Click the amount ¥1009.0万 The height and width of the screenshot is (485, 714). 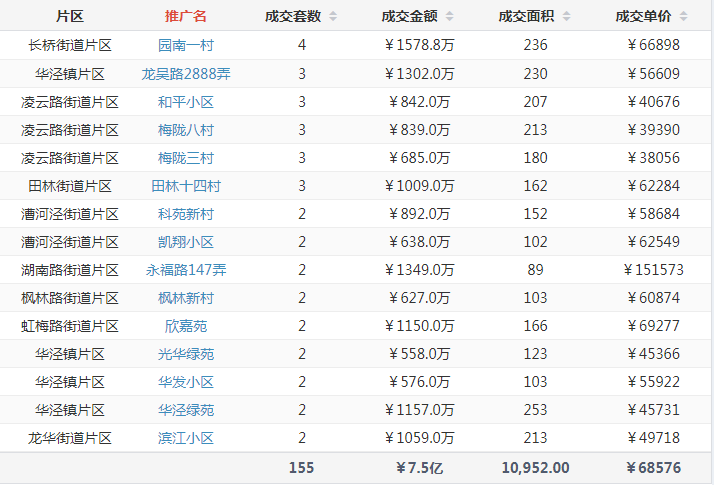pyautogui.click(x=419, y=186)
